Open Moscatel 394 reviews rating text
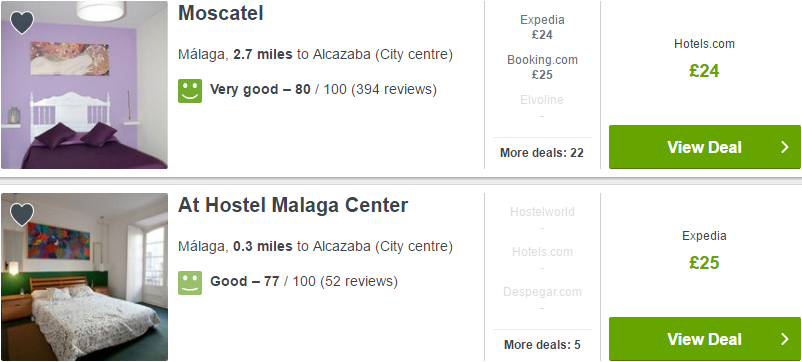Screen dimensions: 802x362 click(x=323, y=89)
